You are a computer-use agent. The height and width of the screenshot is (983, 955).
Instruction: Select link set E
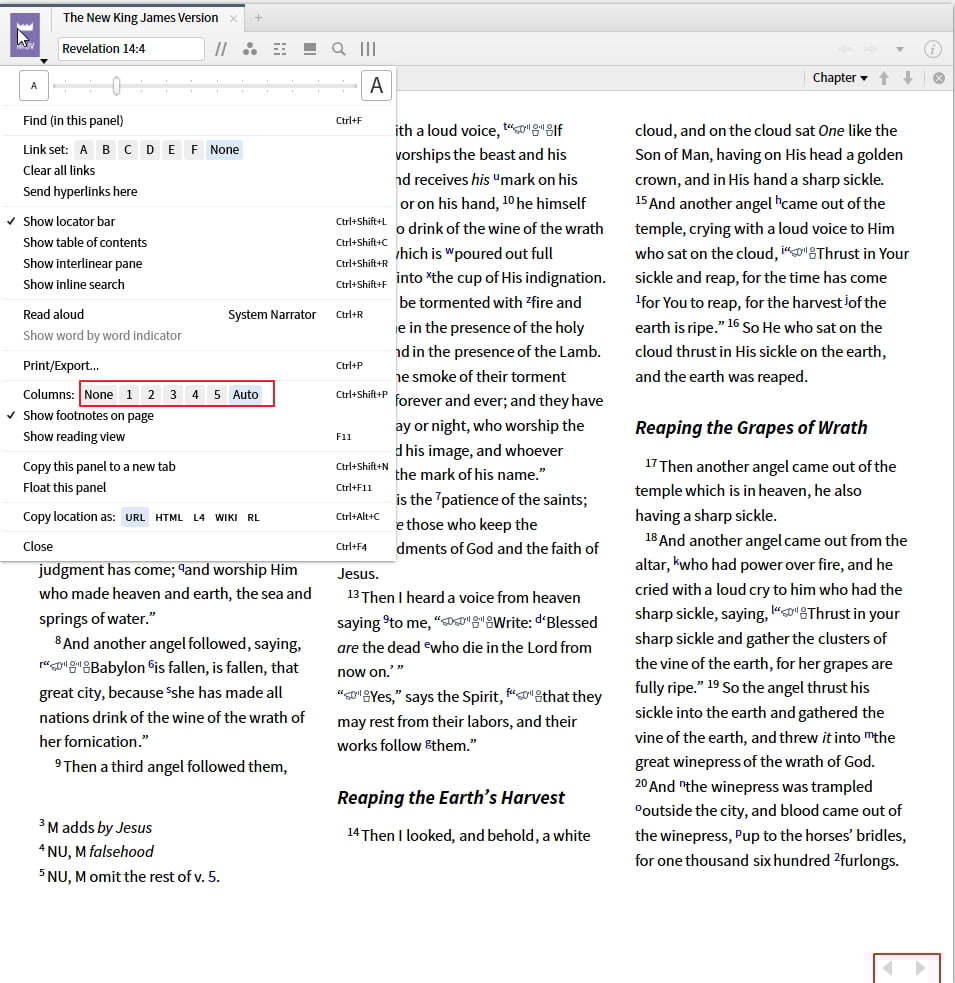tap(171, 150)
